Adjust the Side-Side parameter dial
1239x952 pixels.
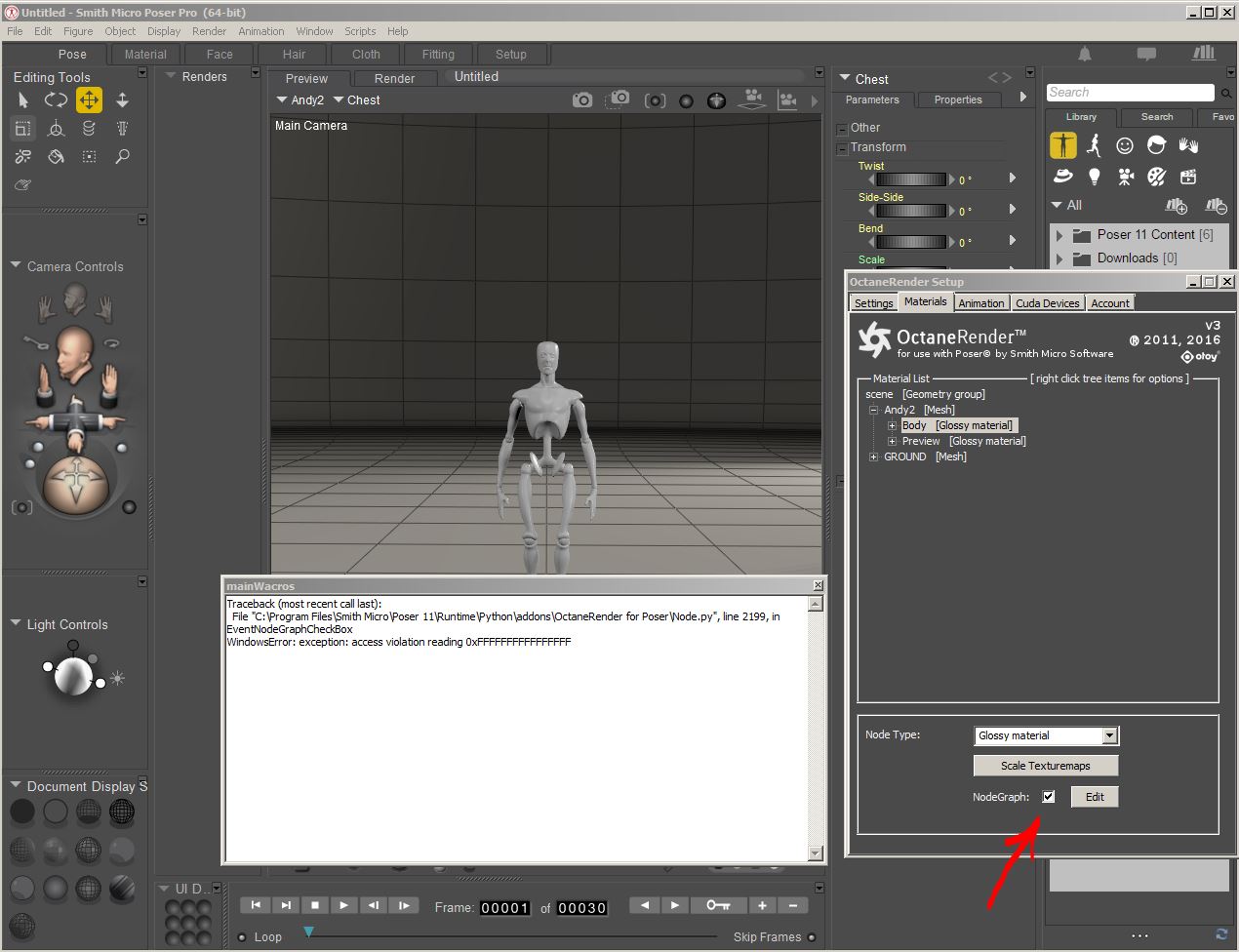pyautogui.click(x=911, y=211)
